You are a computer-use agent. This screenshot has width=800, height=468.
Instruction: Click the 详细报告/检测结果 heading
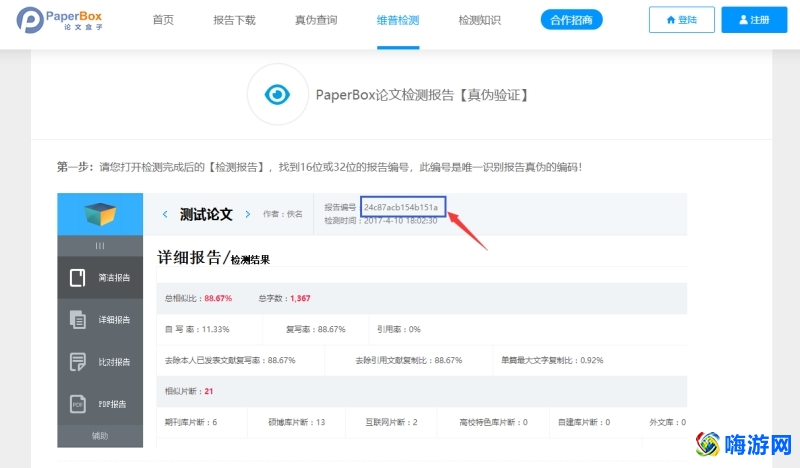[x=213, y=258]
